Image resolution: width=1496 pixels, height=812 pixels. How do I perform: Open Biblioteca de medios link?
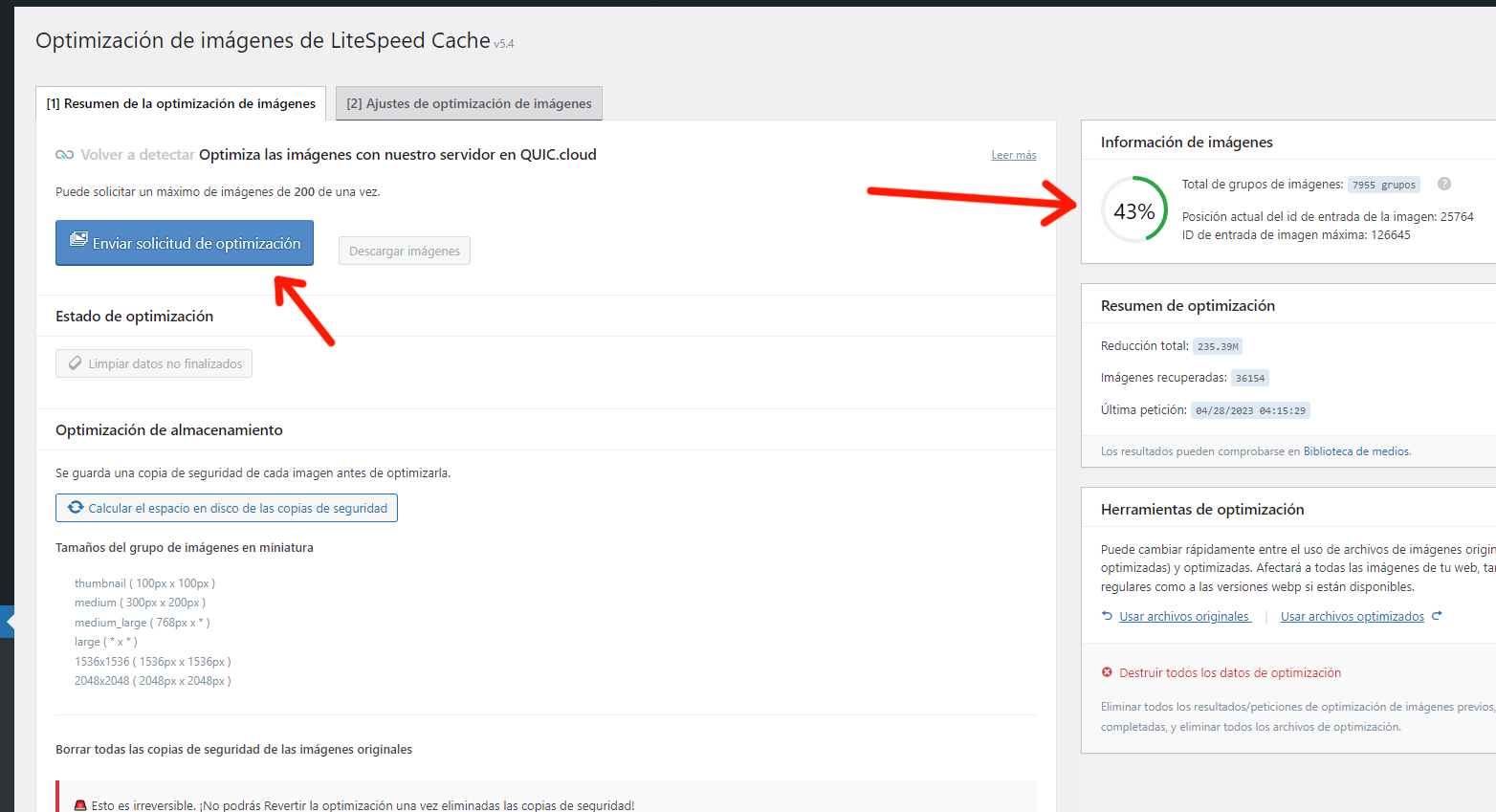1356,451
